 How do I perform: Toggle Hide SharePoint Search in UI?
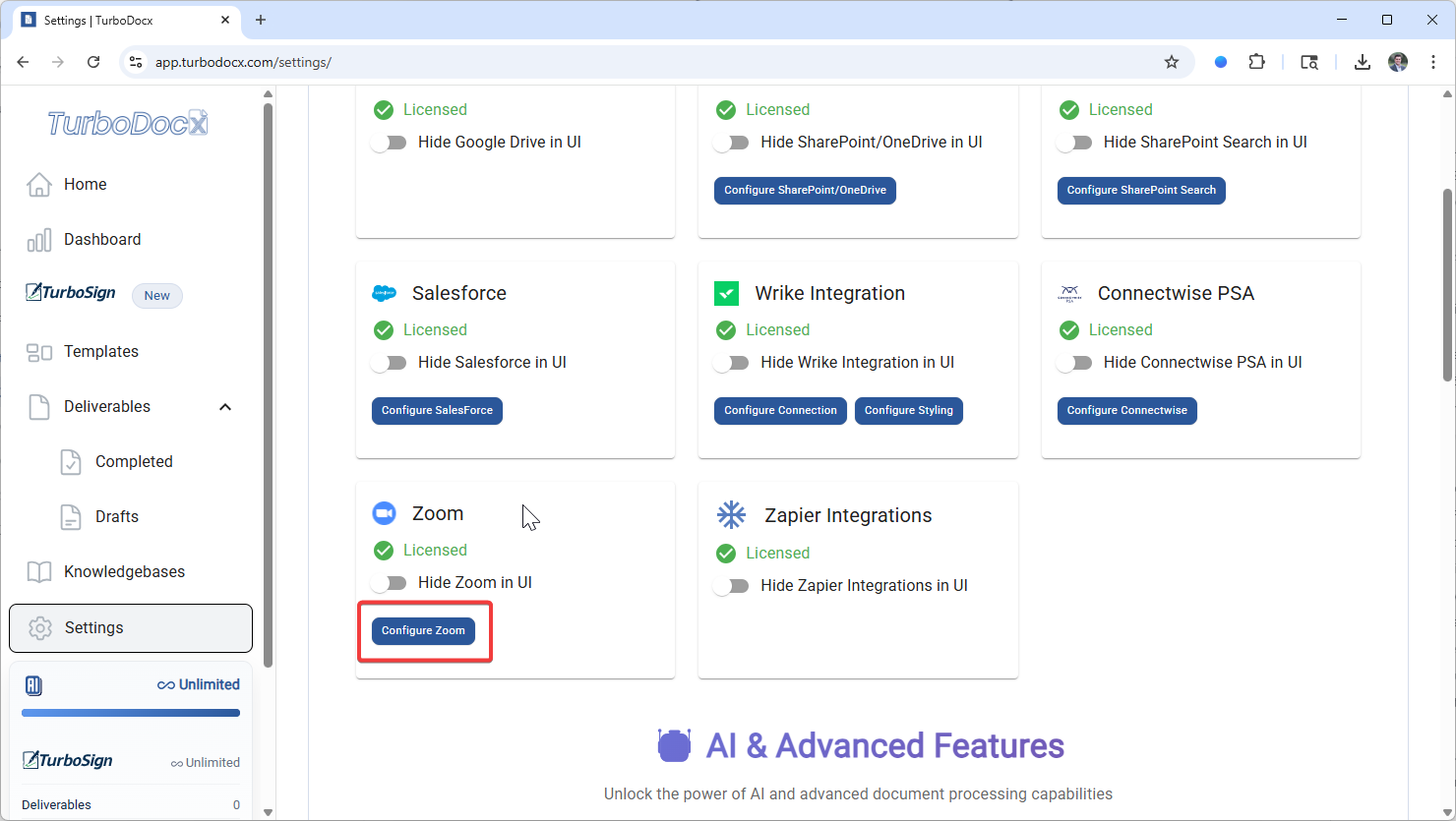[x=1074, y=143]
